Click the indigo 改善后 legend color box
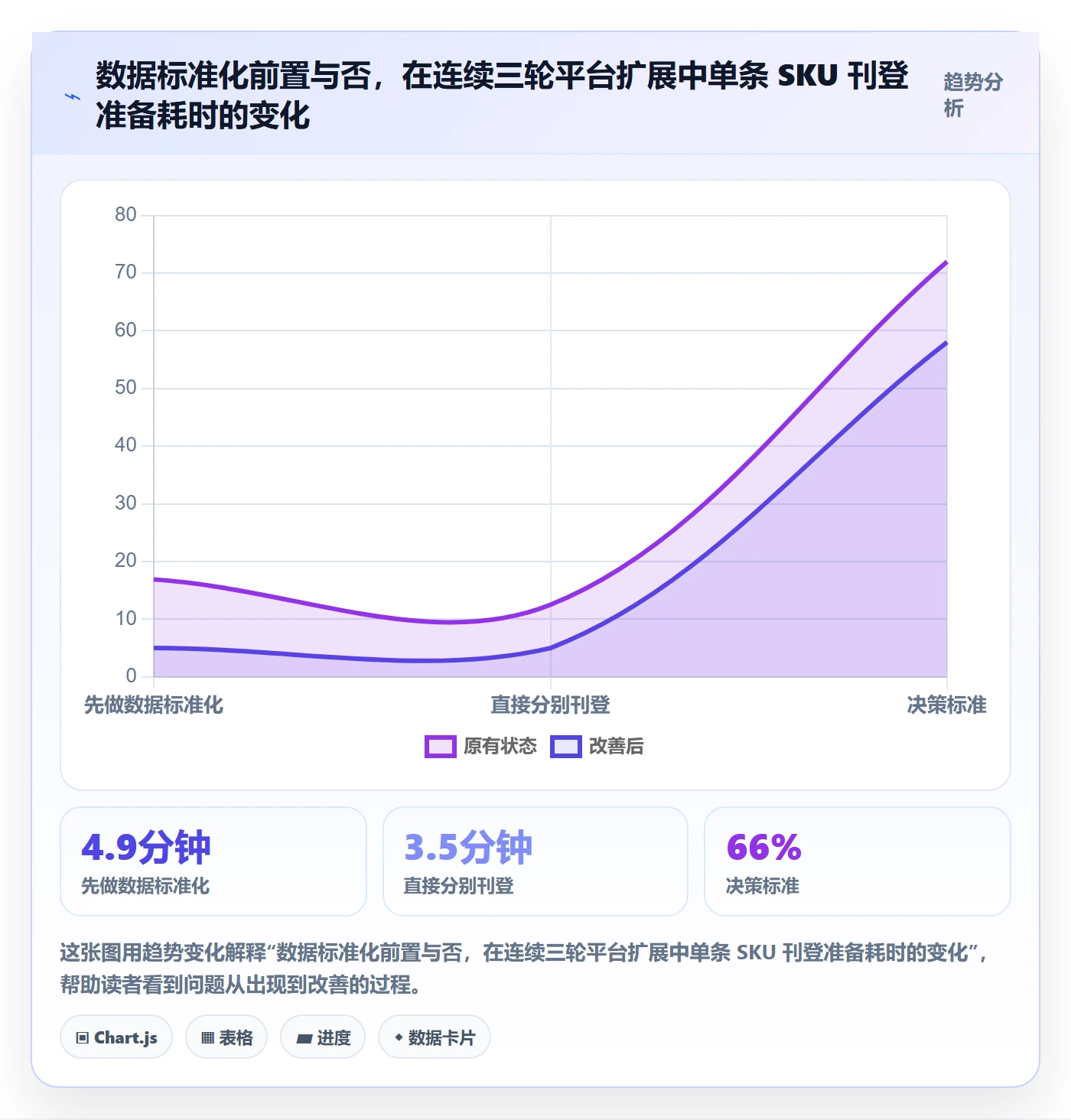This screenshot has height=1120, width=1071. point(566,746)
